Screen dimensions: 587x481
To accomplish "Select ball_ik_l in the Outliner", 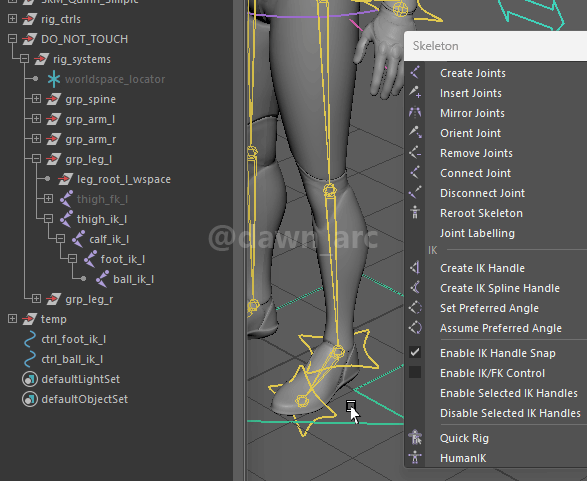I will 134,279.
